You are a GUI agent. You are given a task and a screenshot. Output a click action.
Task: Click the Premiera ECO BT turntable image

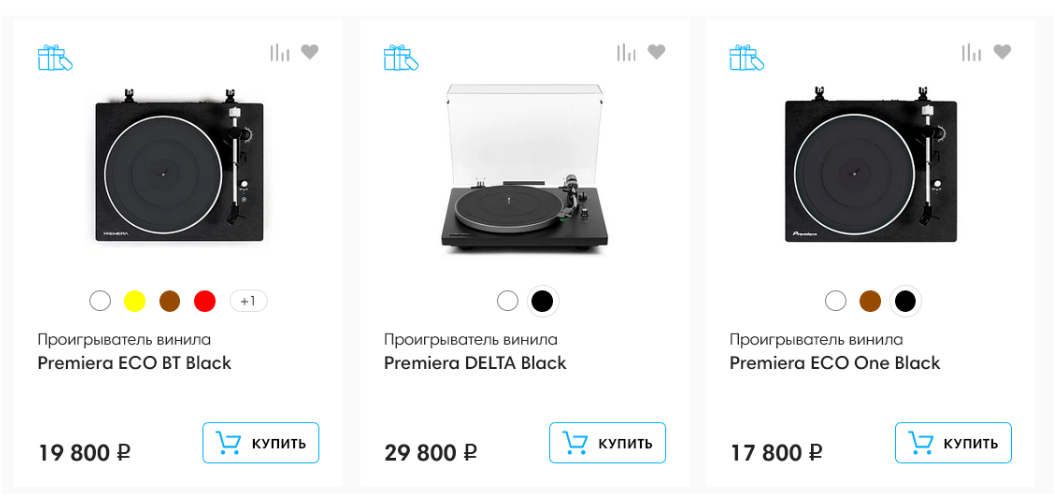(179, 170)
